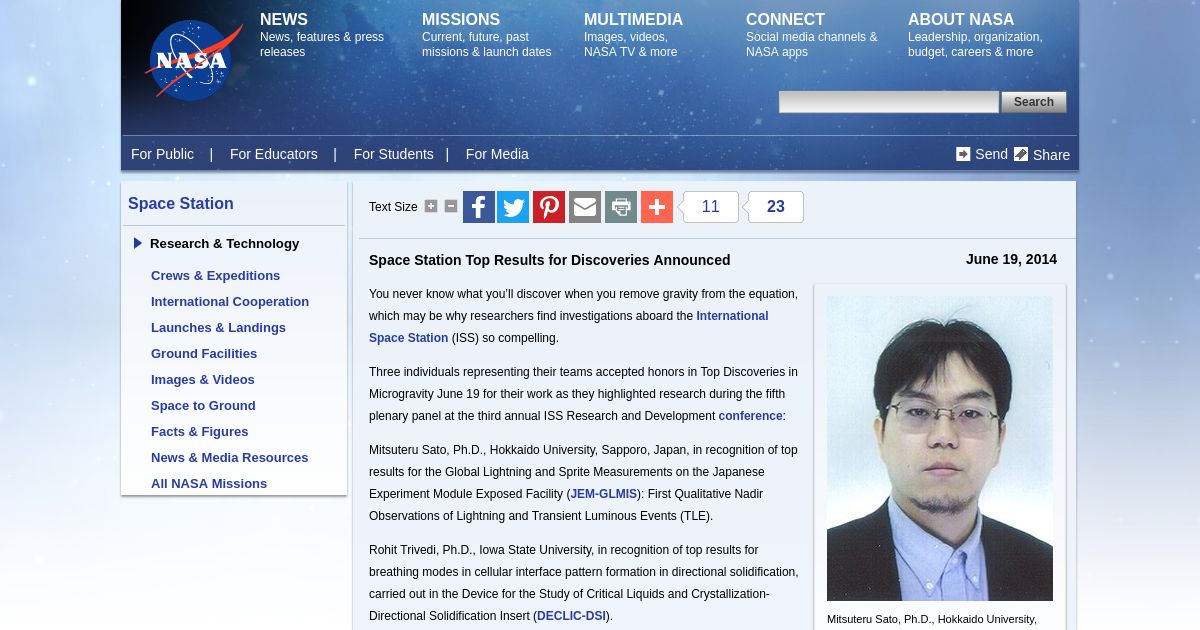This screenshot has height=630, width=1200.
Task: Expand Research & Technology triangle
Action: click(138, 243)
